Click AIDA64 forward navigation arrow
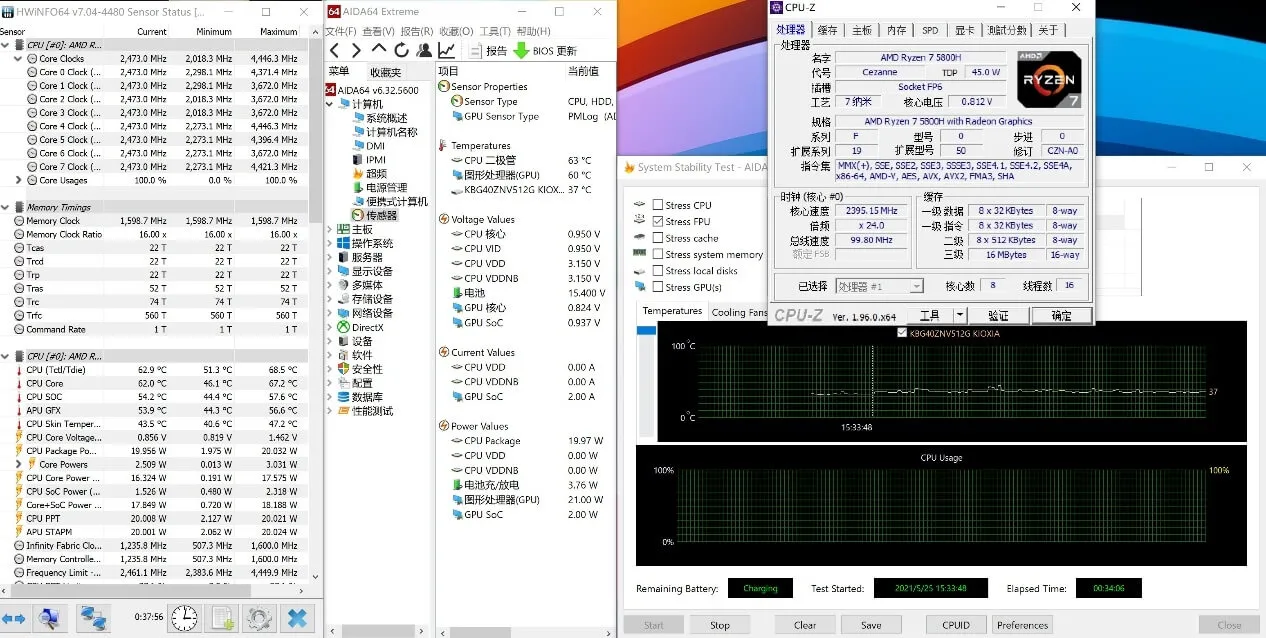 coord(356,50)
